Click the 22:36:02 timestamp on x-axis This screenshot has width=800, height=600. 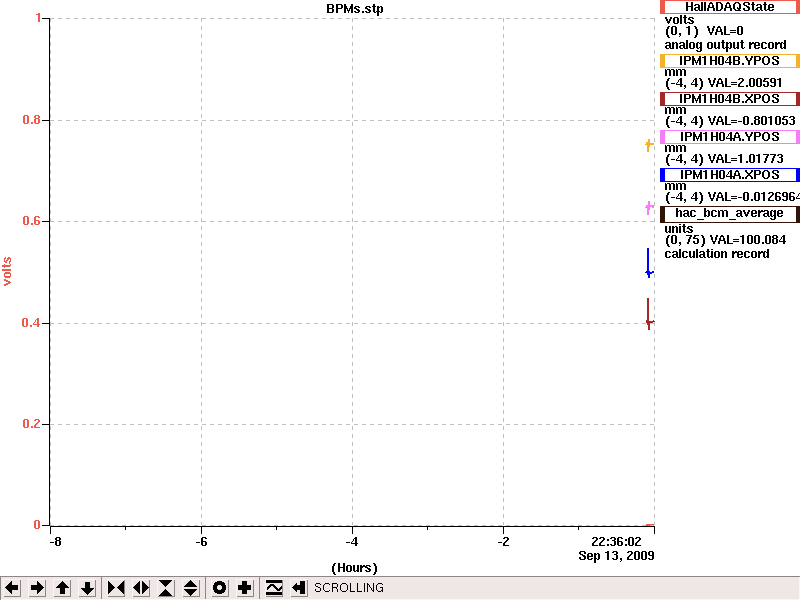(616, 542)
